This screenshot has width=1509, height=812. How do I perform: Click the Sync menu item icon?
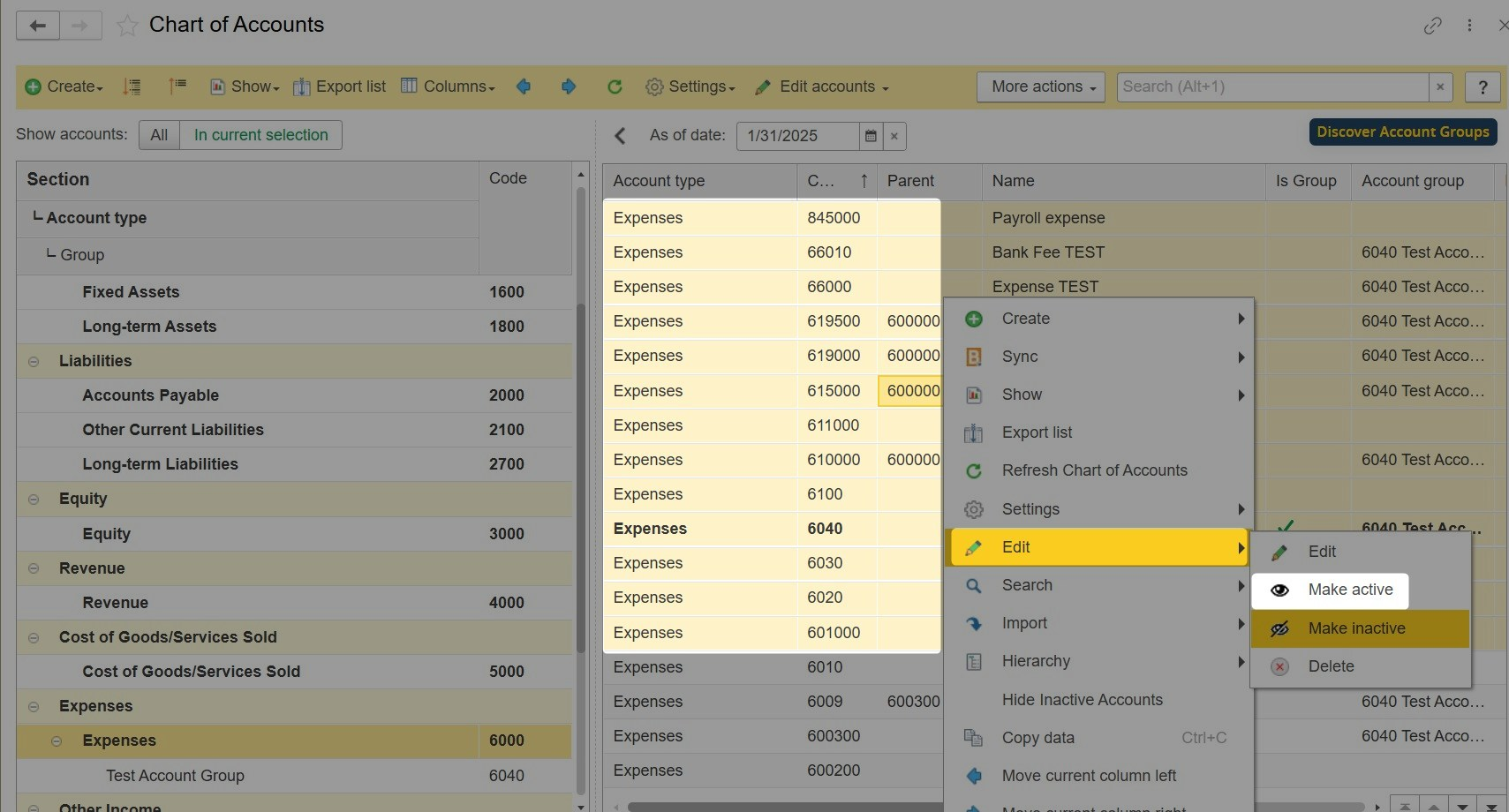tap(974, 357)
